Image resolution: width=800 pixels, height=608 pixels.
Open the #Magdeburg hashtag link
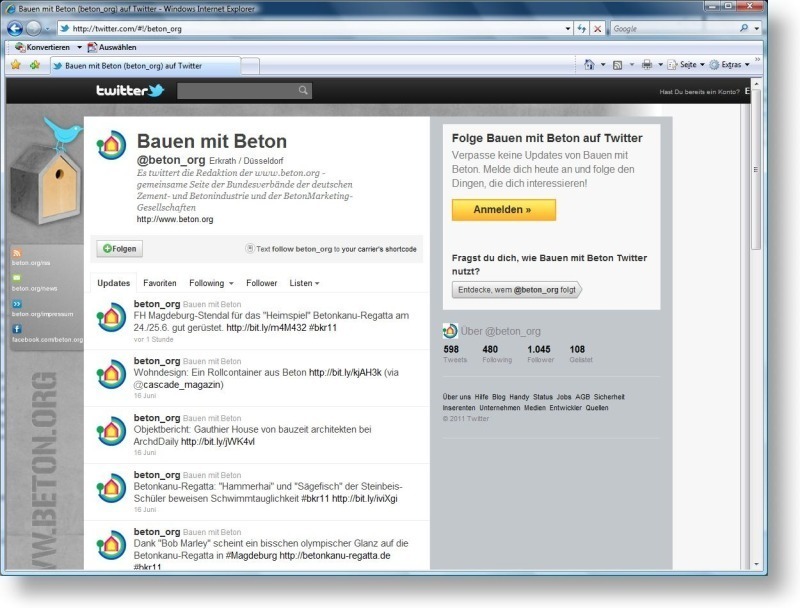(251, 555)
